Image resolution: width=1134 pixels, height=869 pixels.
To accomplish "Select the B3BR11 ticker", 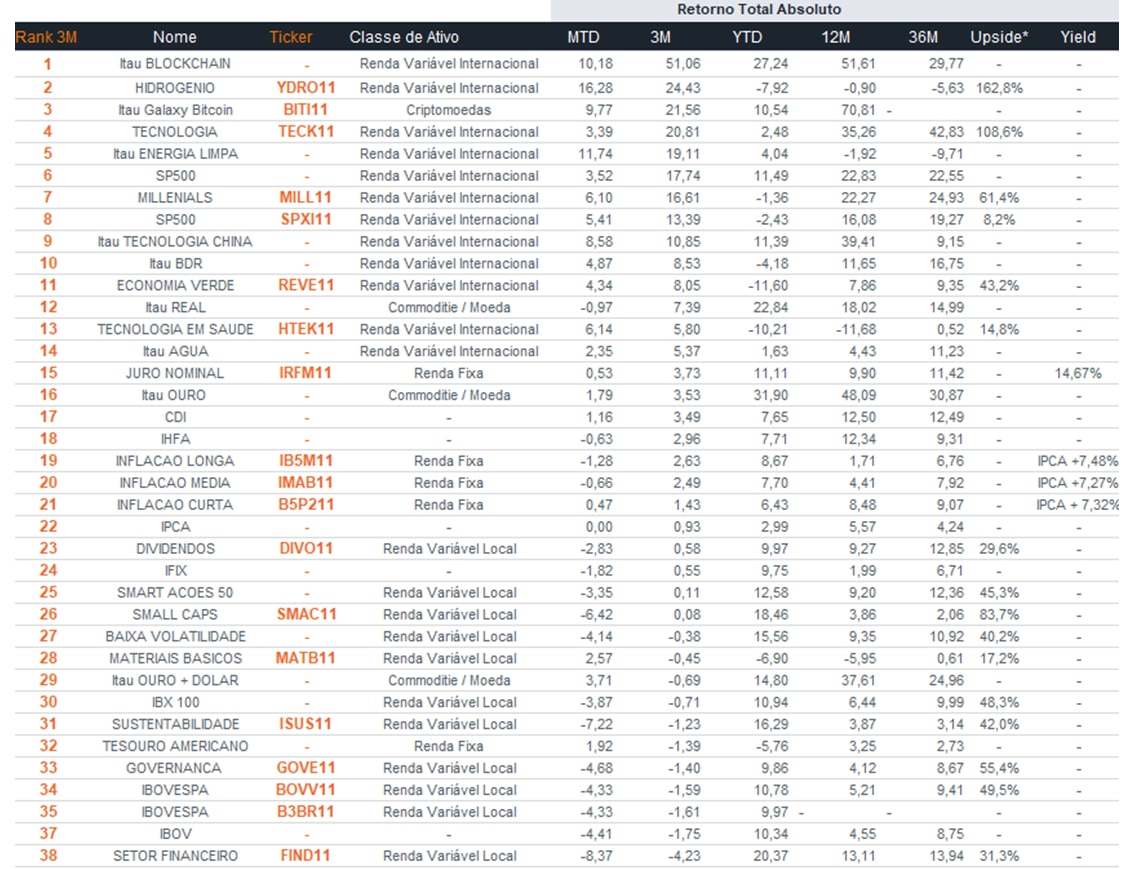I will (x=306, y=811).
